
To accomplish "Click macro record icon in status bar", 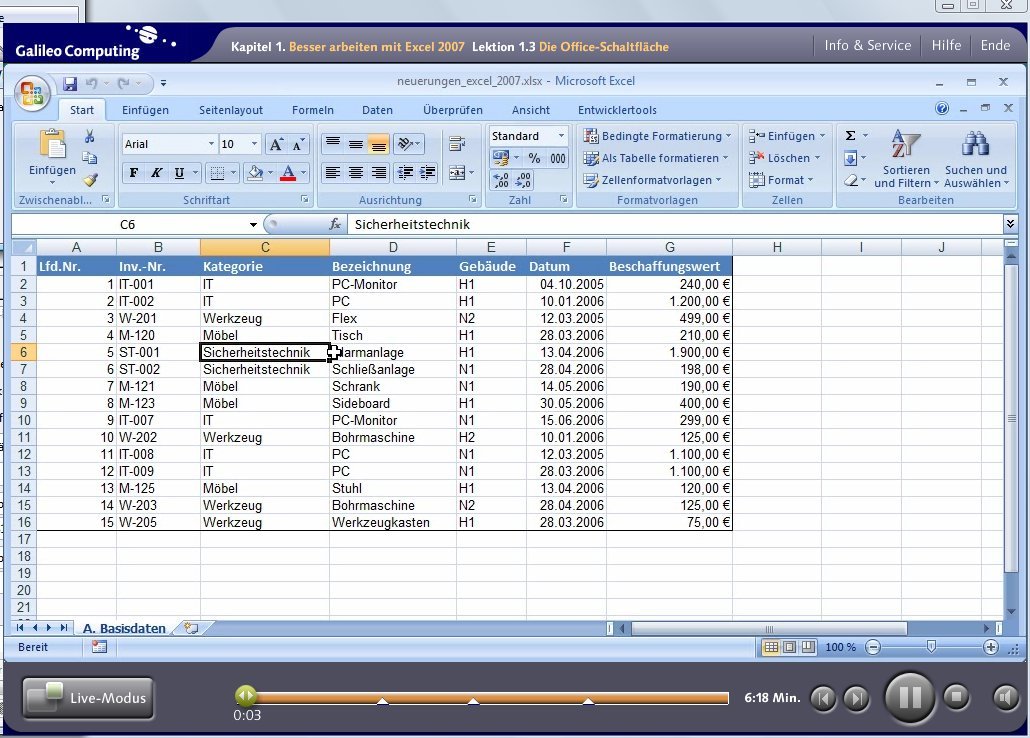I will pyautogui.click(x=99, y=647).
